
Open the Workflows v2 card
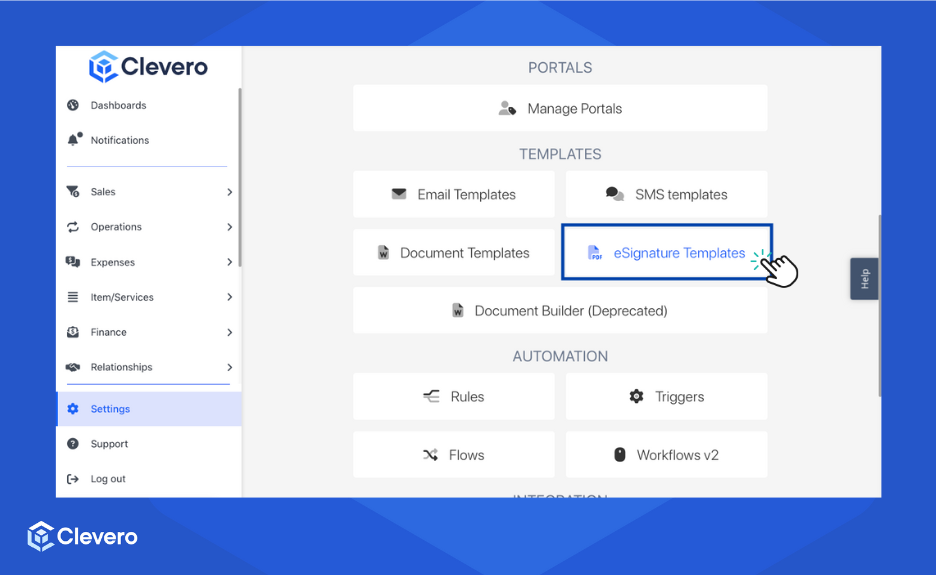666,455
